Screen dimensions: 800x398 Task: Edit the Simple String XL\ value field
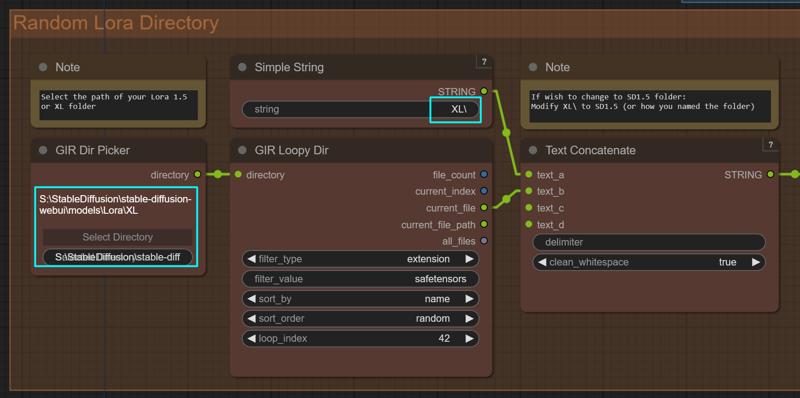pos(360,109)
